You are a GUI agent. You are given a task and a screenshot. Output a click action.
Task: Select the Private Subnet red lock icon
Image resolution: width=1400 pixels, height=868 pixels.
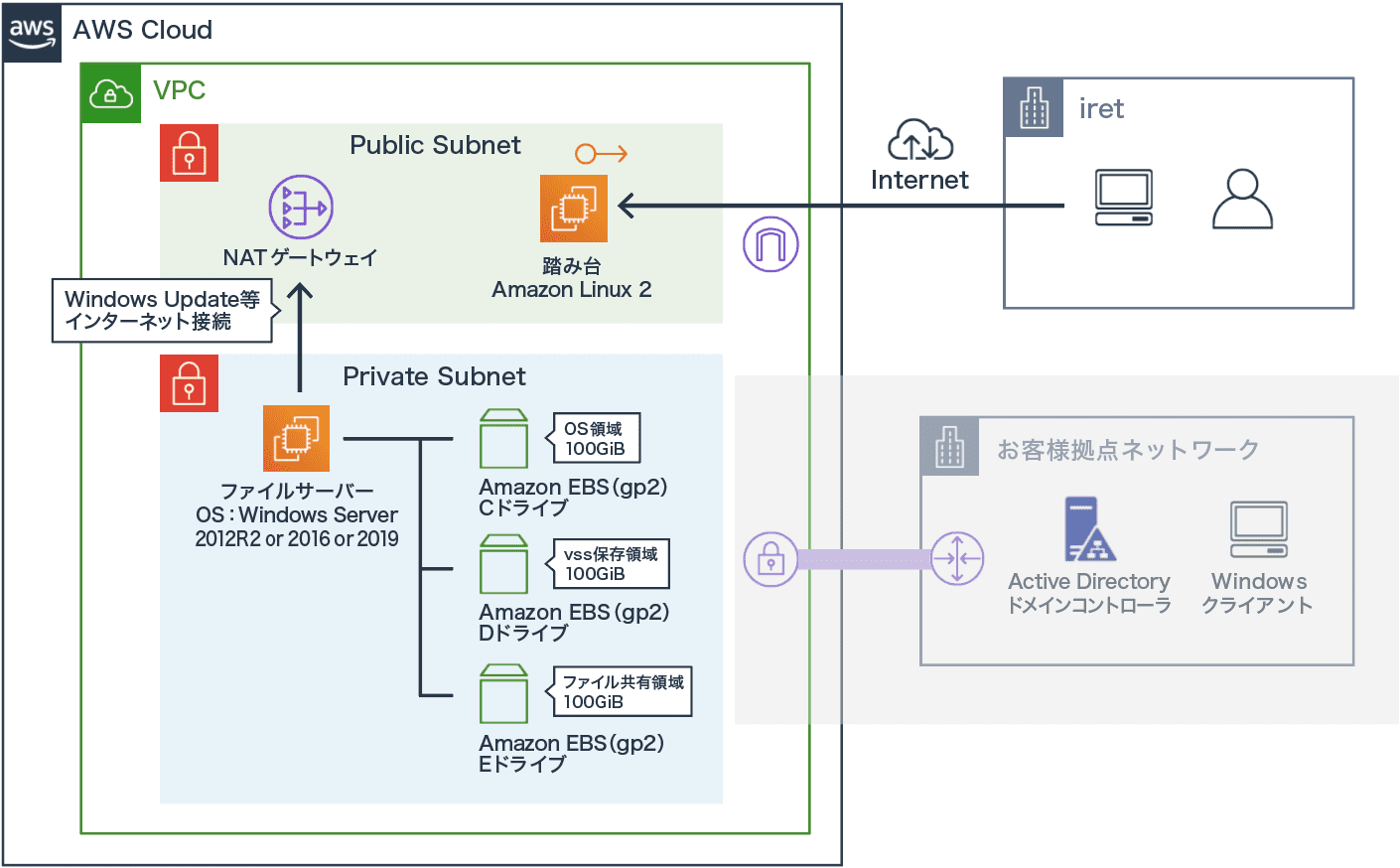189,382
